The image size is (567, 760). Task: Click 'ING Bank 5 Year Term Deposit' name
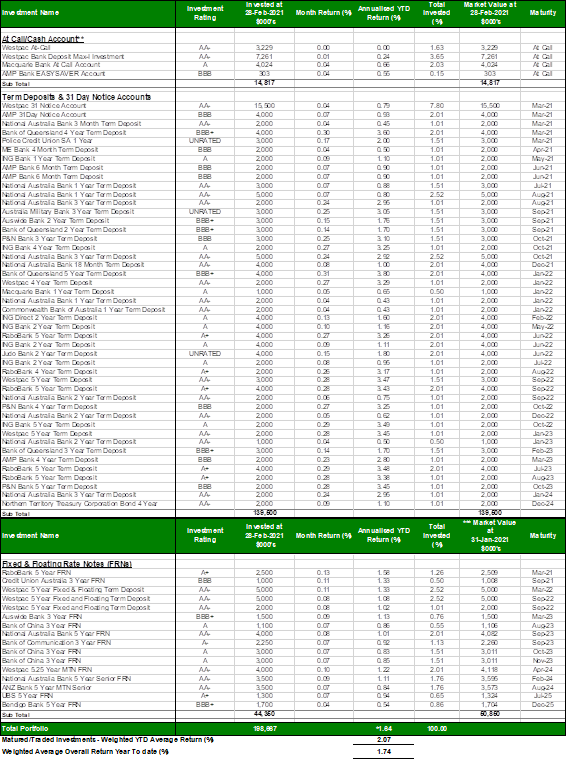(48, 425)
